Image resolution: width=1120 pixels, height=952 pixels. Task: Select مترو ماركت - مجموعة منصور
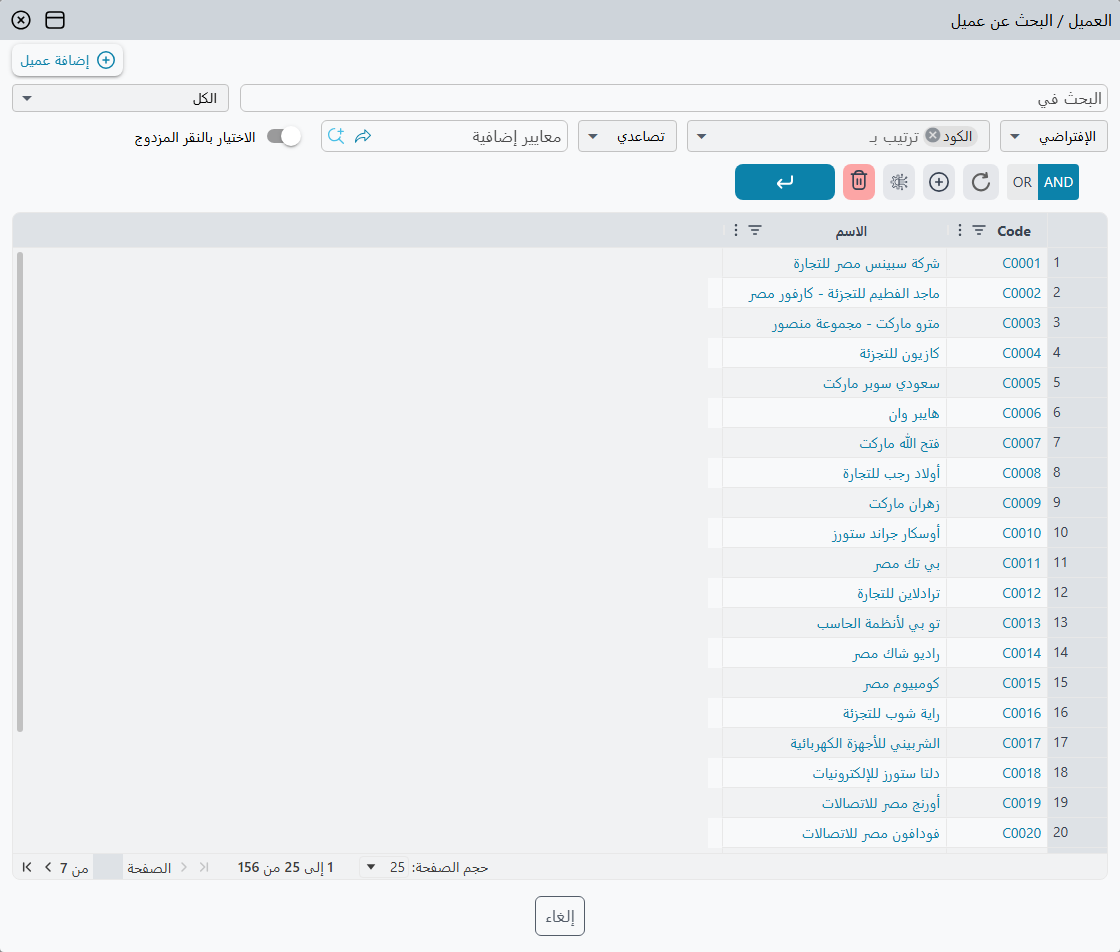pos(856,324)
